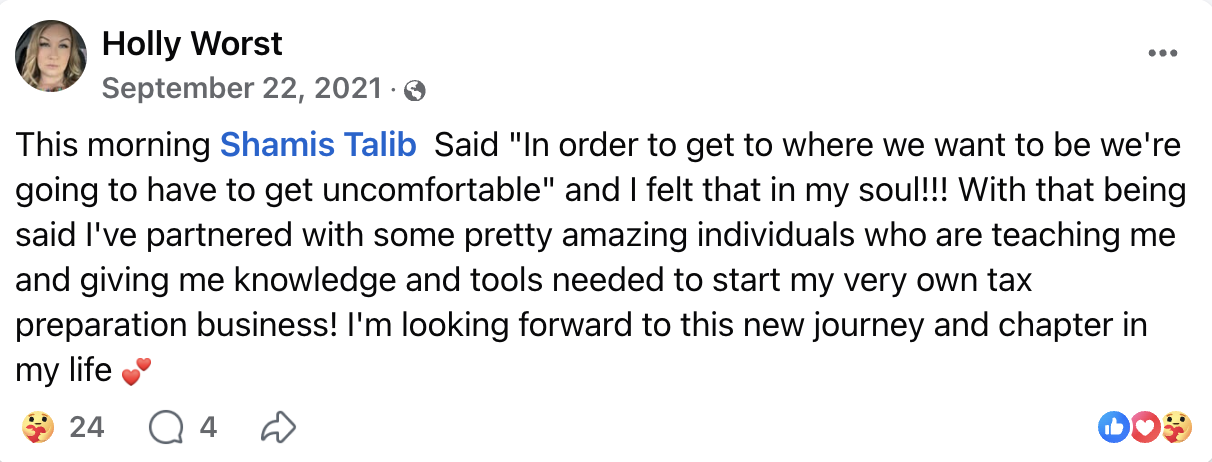Show the 4 comments

(208, 428)
